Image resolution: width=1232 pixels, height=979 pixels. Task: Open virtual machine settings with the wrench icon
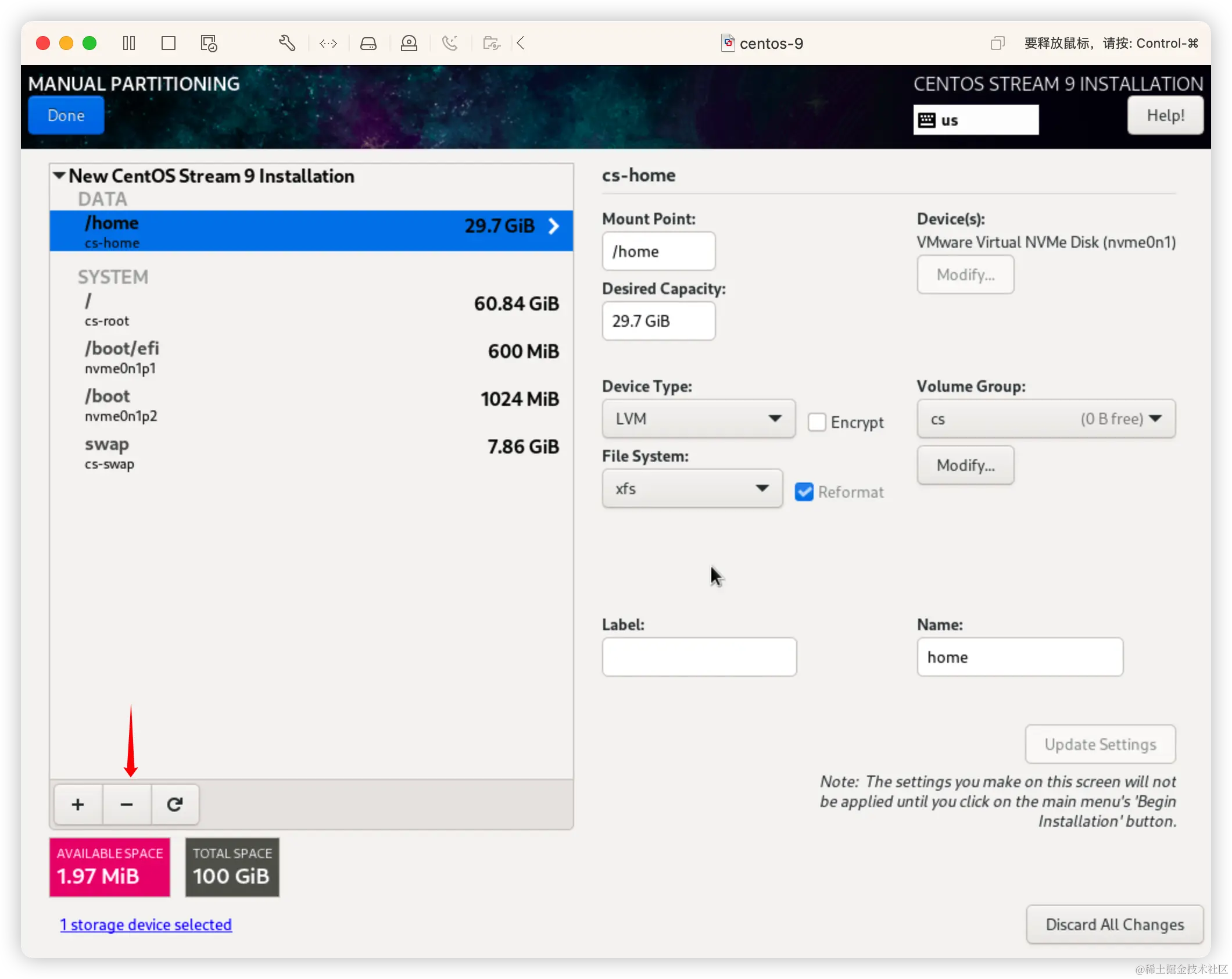pos(287,43)
